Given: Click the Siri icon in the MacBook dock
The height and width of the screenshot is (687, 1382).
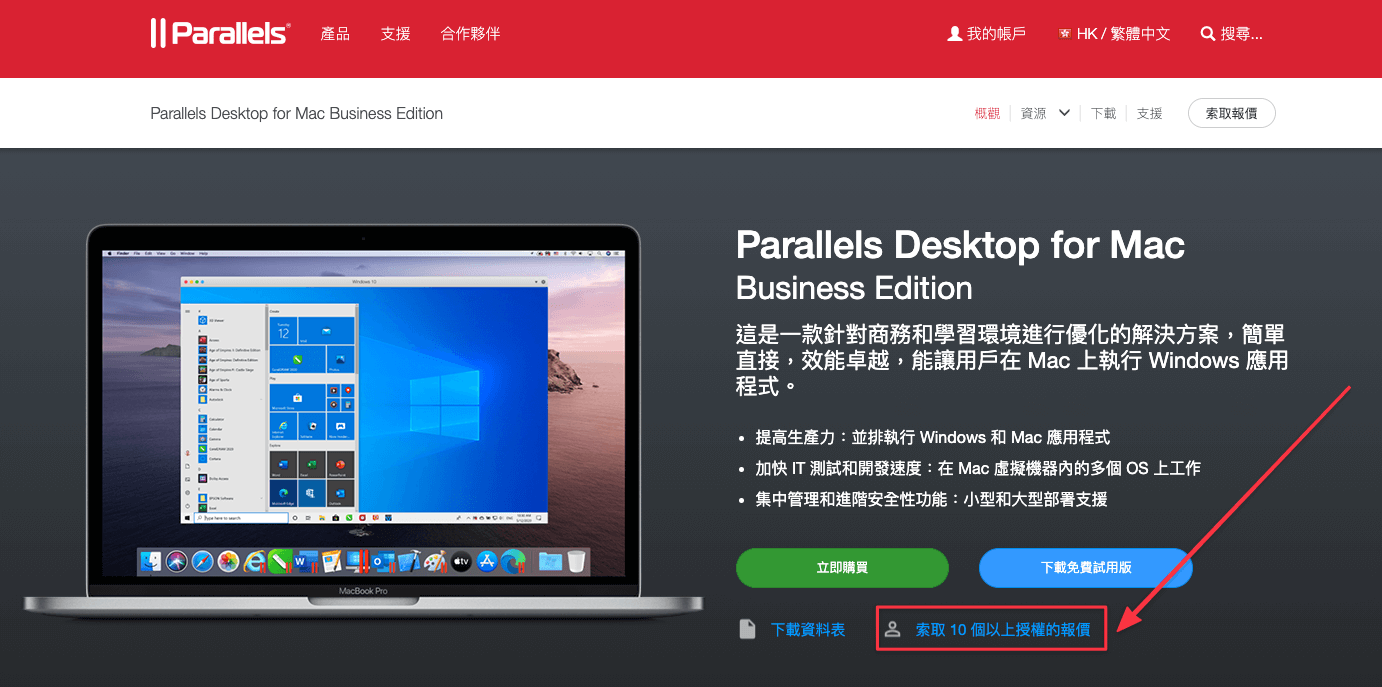Looking at the screenshot, I should click(177, 562).
